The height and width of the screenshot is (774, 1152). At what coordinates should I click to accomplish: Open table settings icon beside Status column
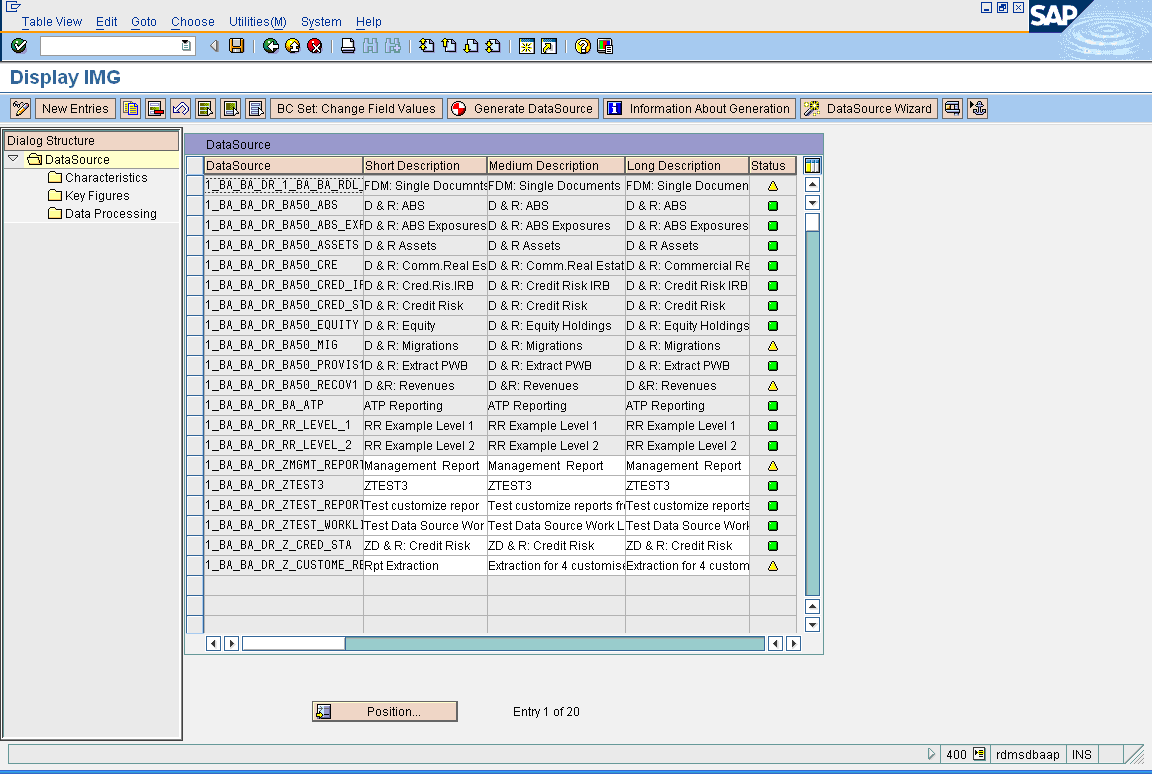point(812,166)
